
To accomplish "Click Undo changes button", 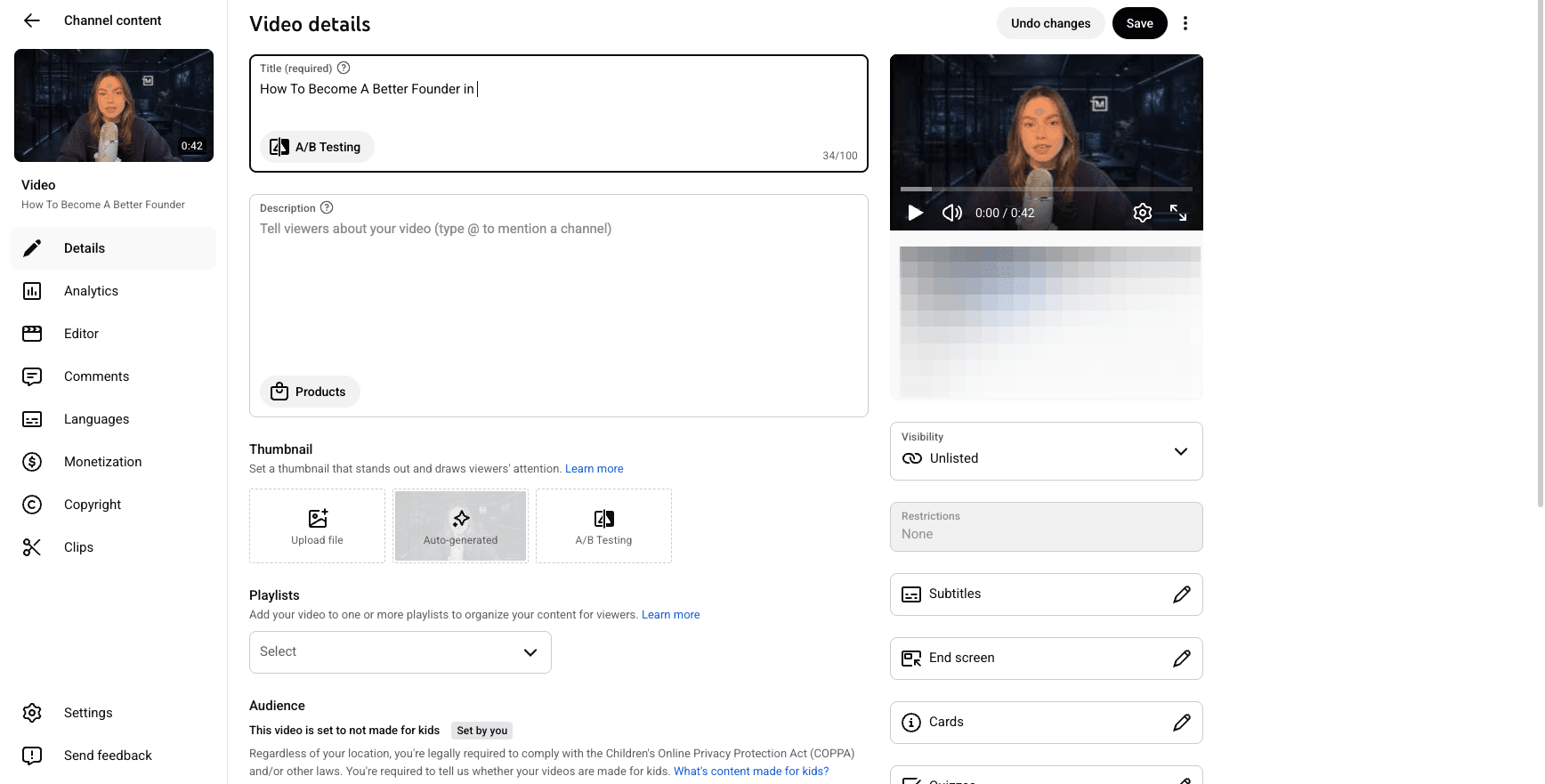I will [1051, 23].
